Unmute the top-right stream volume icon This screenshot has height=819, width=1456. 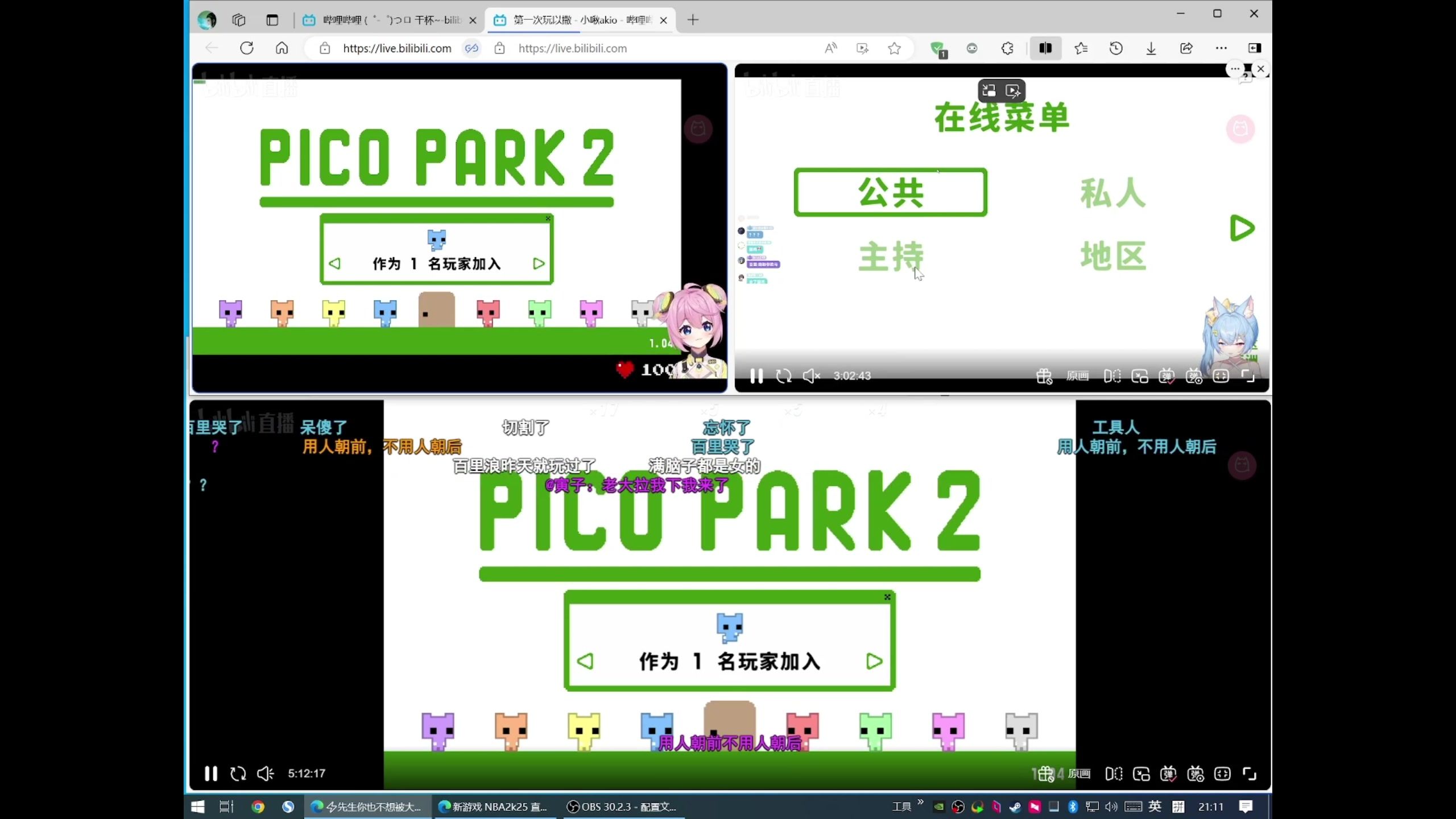click(811, 376)
